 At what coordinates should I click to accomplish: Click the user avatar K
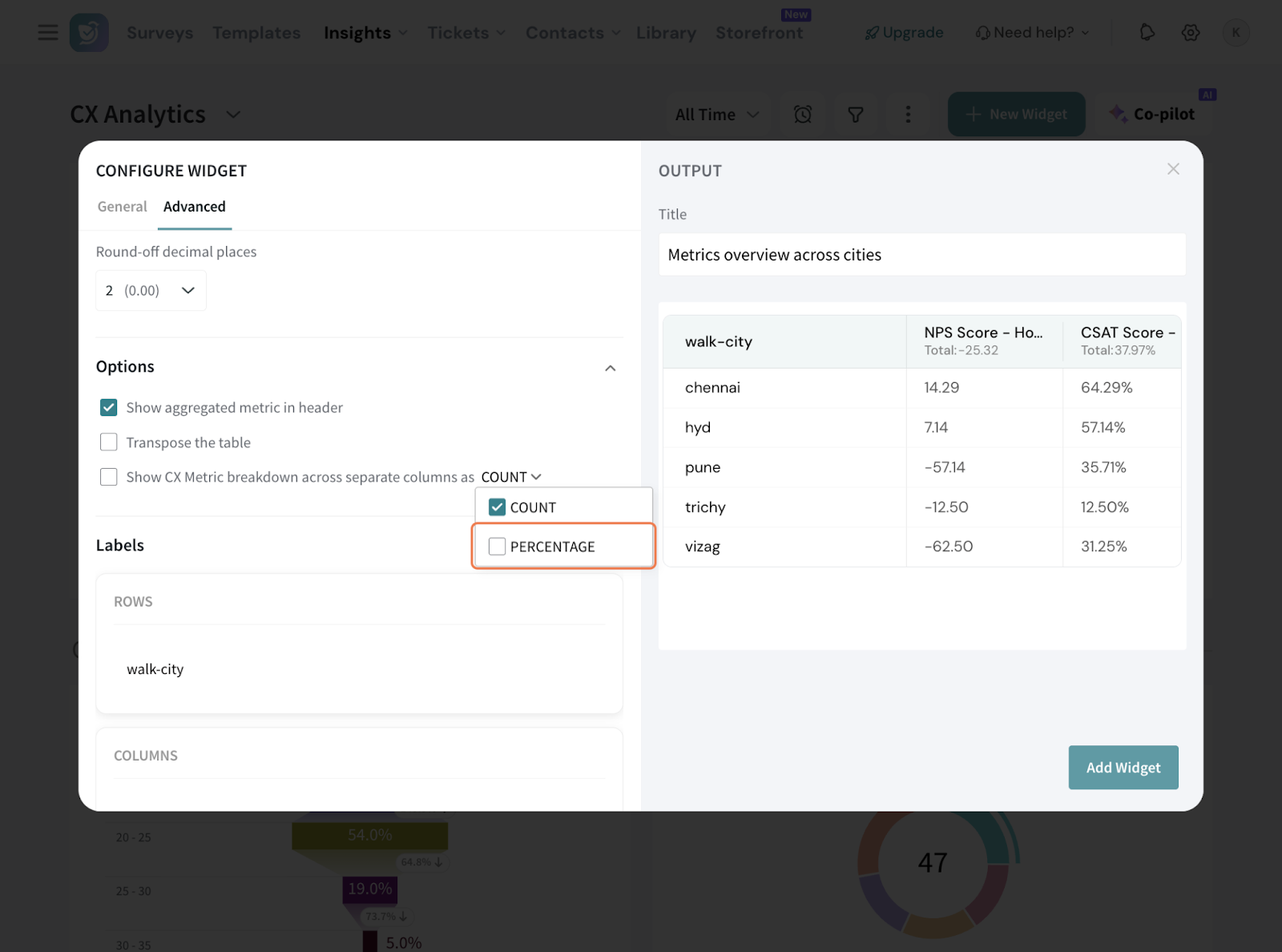tap(1236, 33)
